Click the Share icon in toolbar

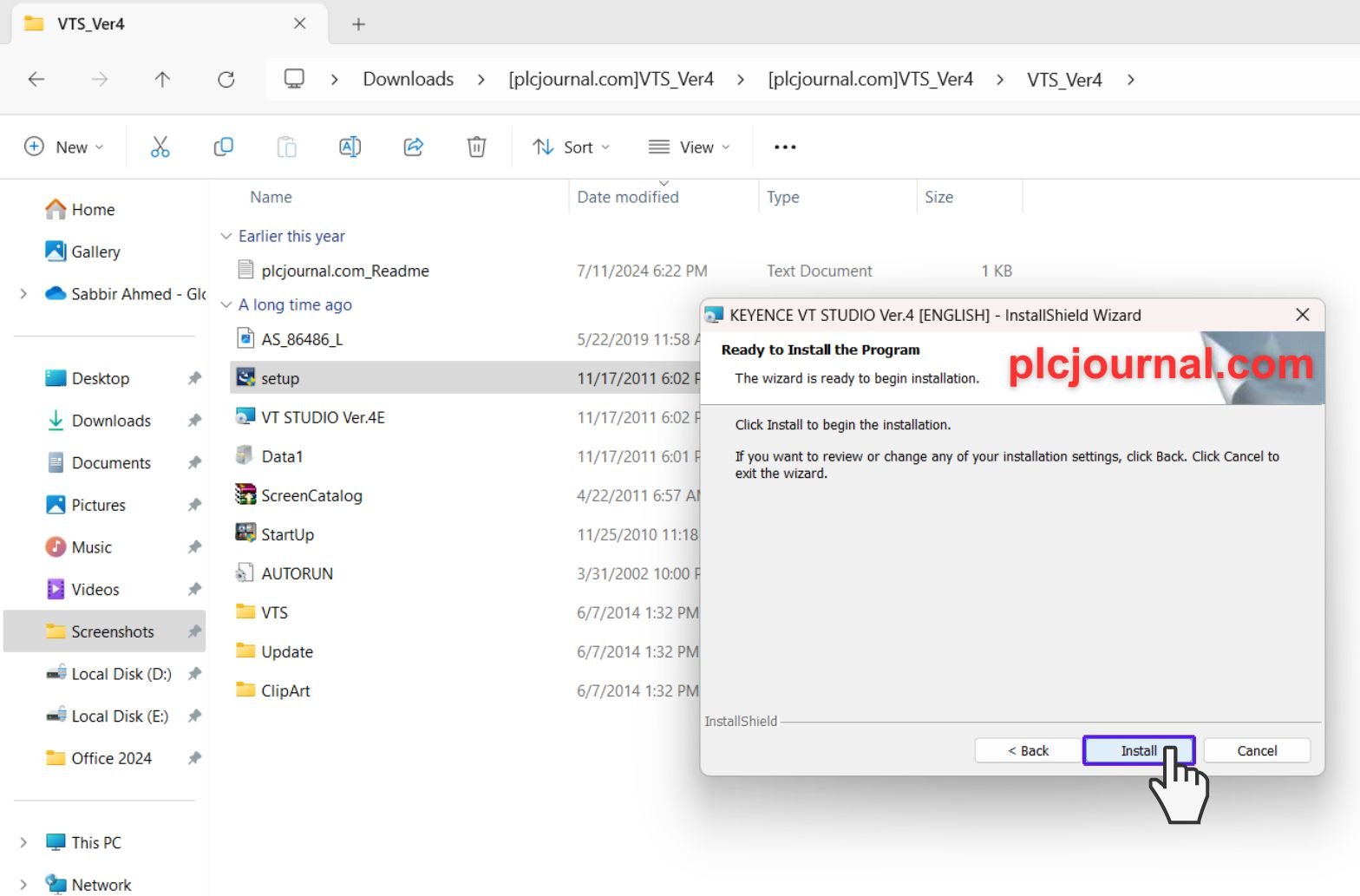click(414, 147)
